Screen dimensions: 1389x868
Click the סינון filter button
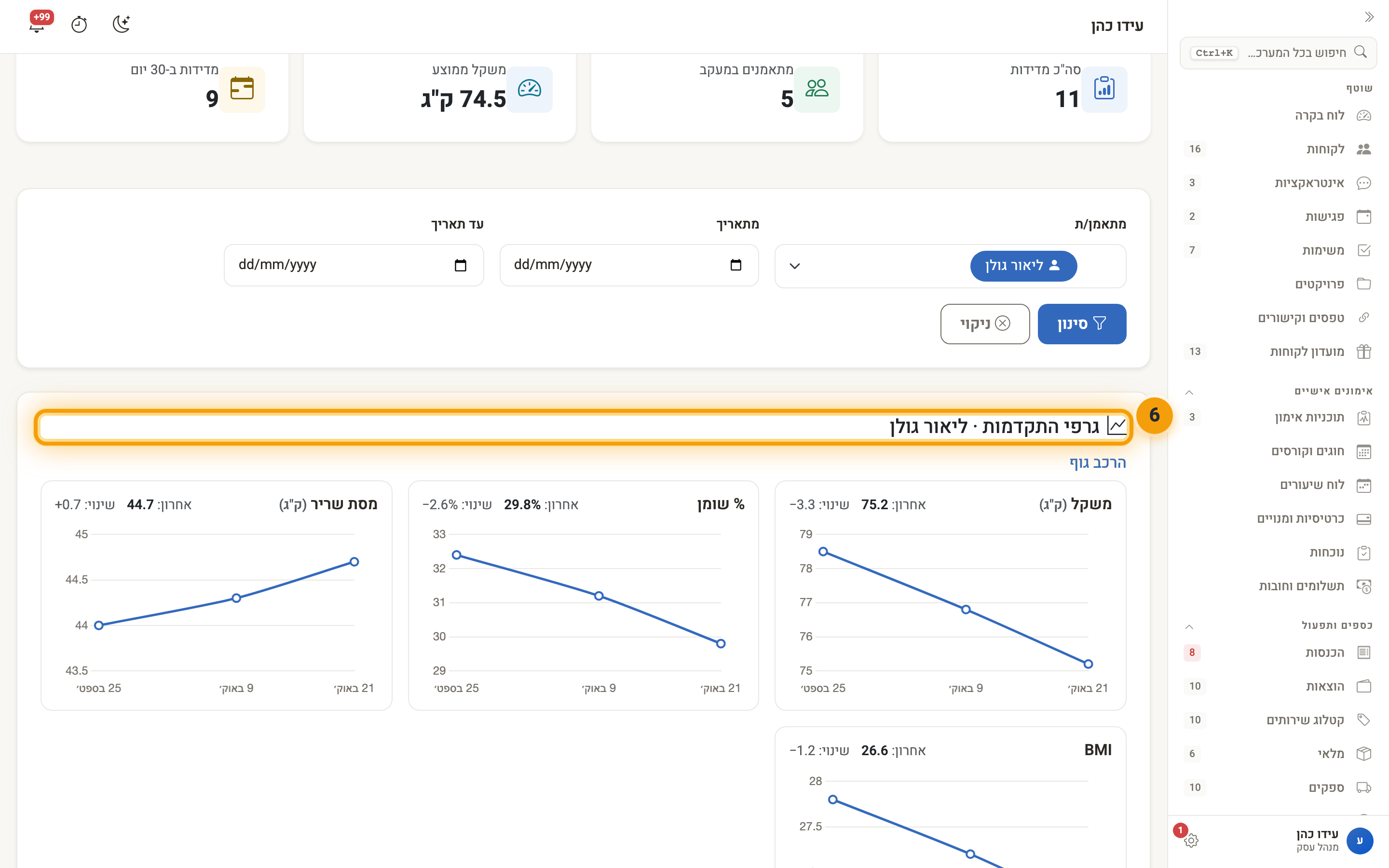(x=1082, y=324)
